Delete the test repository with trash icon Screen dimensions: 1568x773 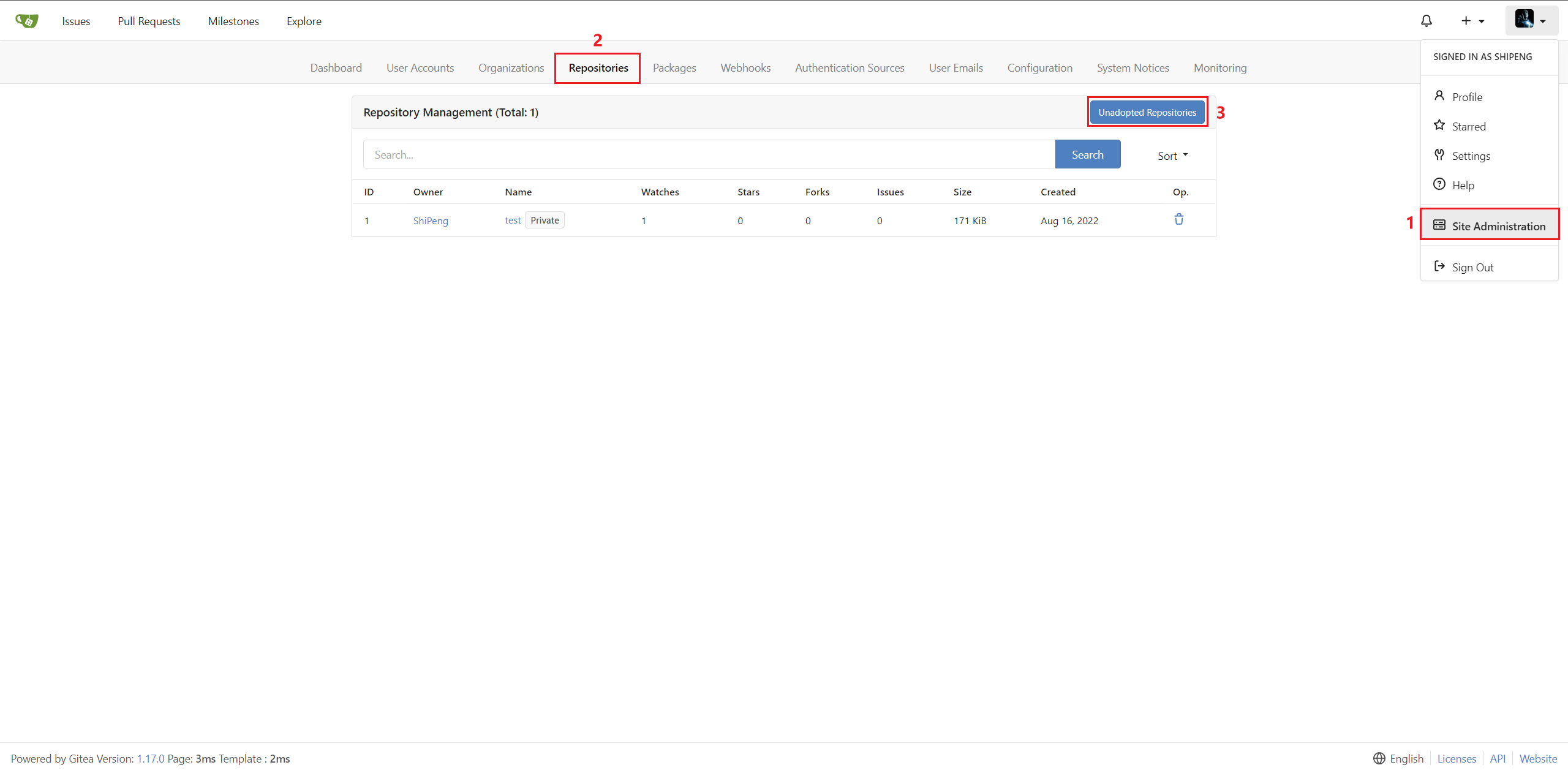click(1178, 219)
